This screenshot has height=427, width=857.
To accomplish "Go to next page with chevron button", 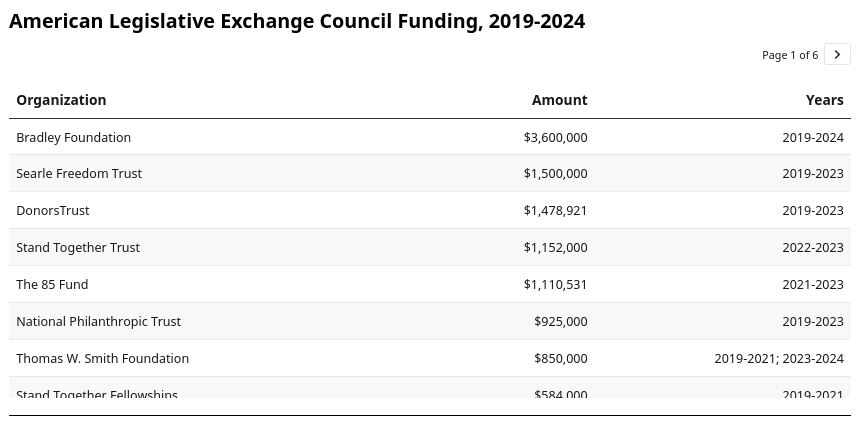I will pyautogui.click(x=837, y=55).
